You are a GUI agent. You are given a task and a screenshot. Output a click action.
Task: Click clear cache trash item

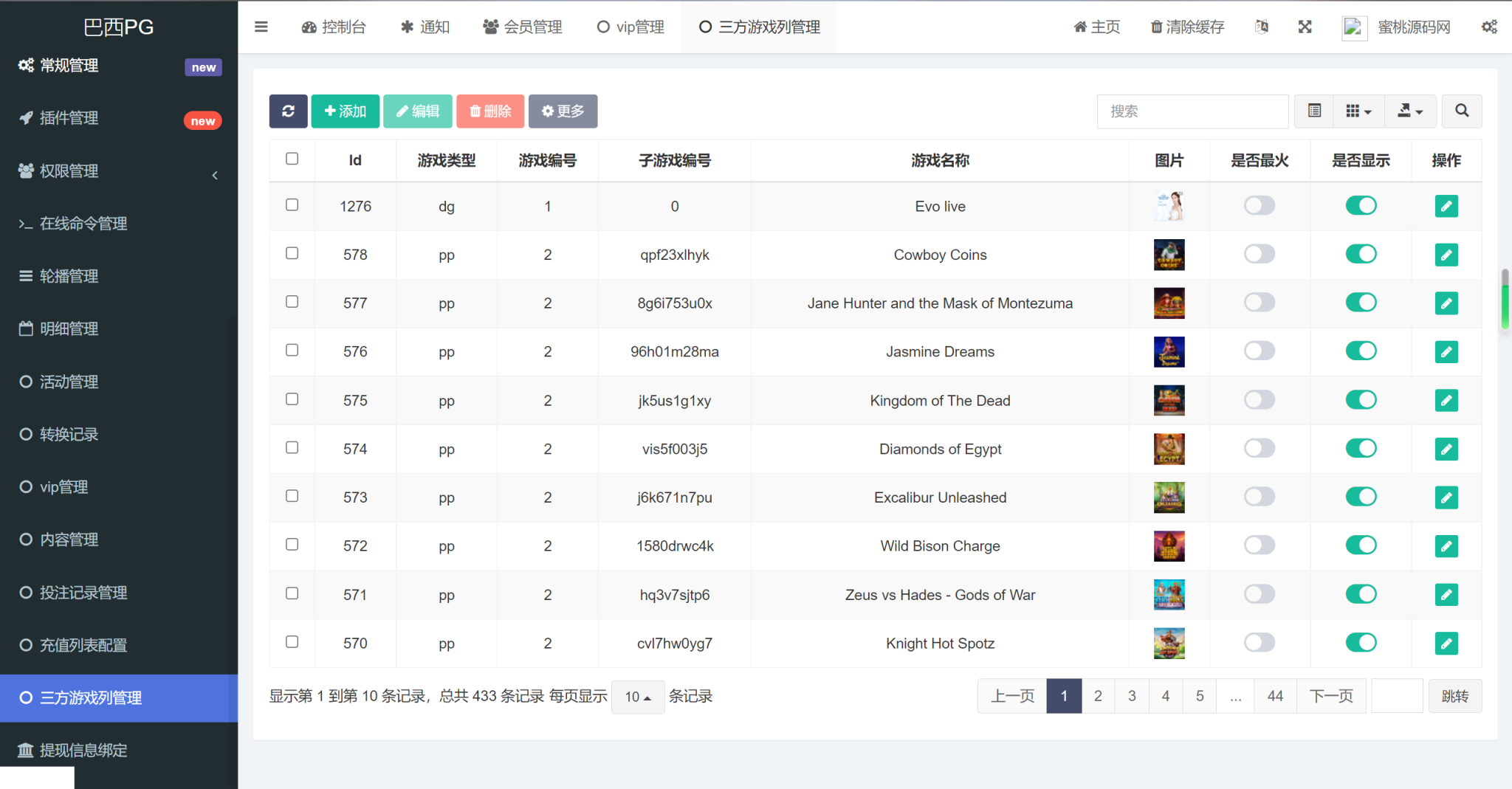[1187, 27]
